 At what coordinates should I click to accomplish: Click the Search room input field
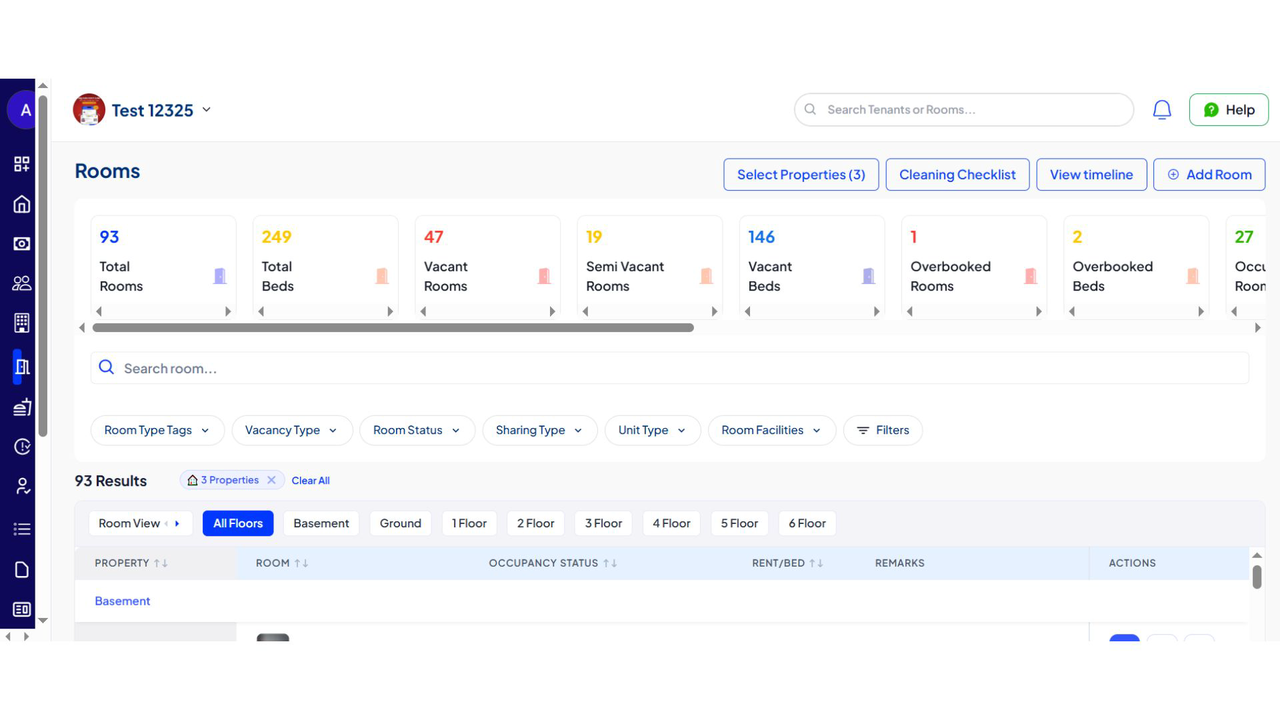[x=670, y=368]
